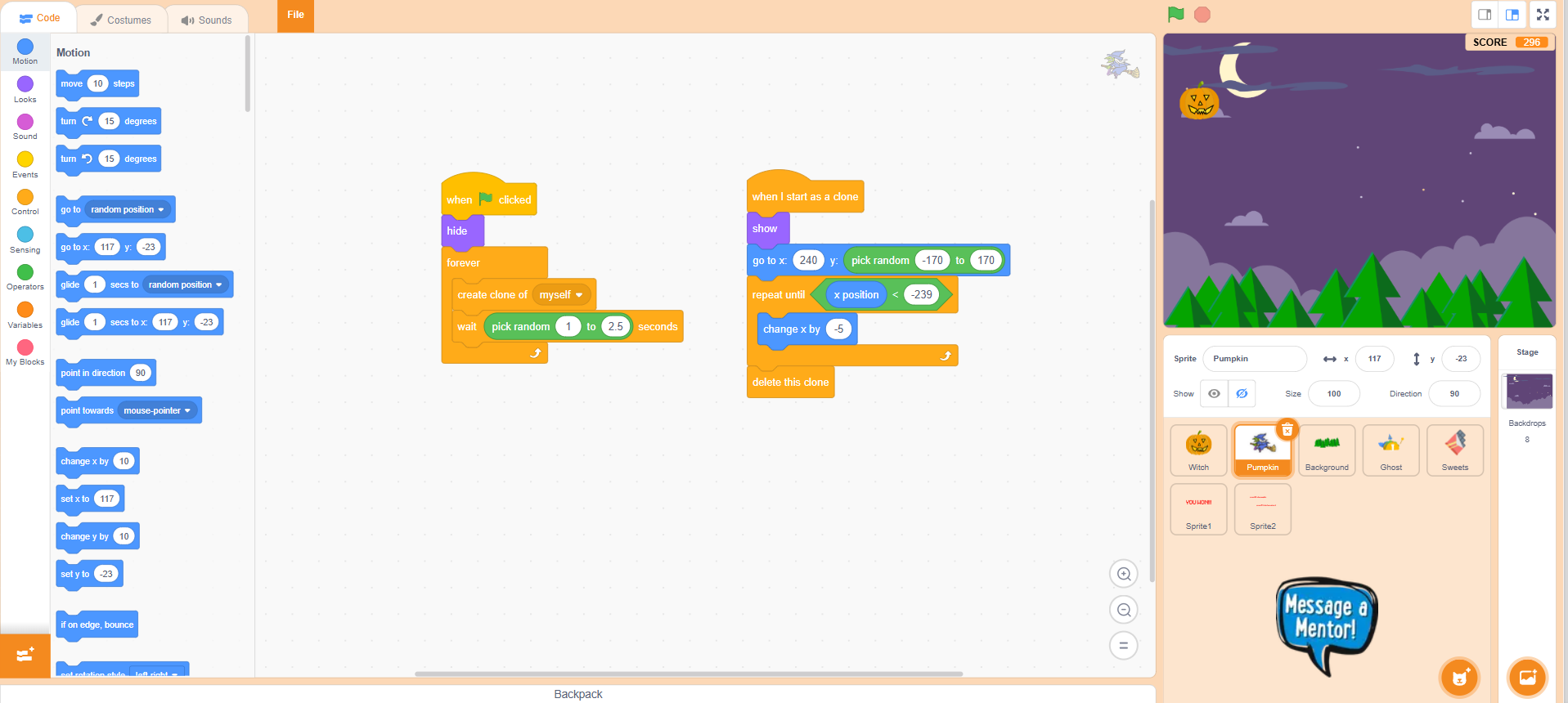Image resolution: width=1568 pixels, height=703 pixels.
Task: Show the sprite using the eye icon
Action: point(1214,394)
